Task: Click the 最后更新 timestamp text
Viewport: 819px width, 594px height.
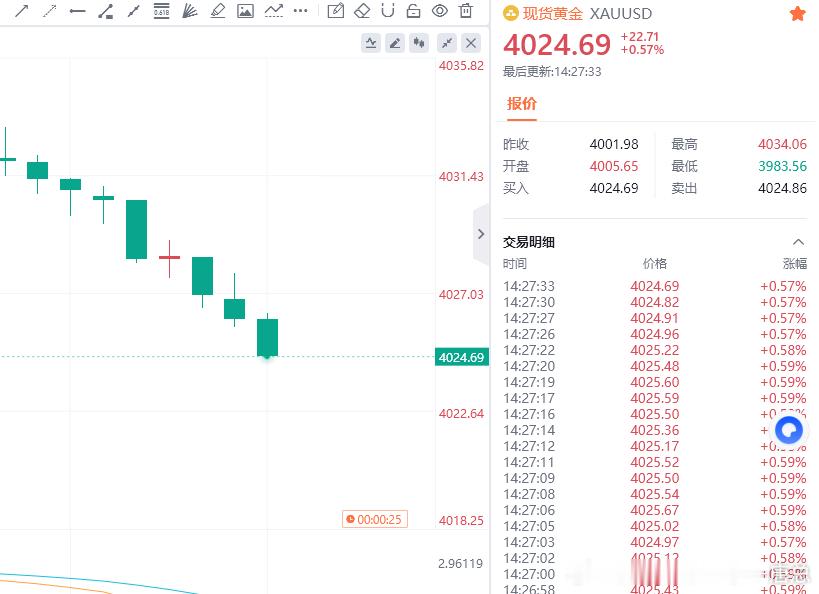Action: point(552,72)
